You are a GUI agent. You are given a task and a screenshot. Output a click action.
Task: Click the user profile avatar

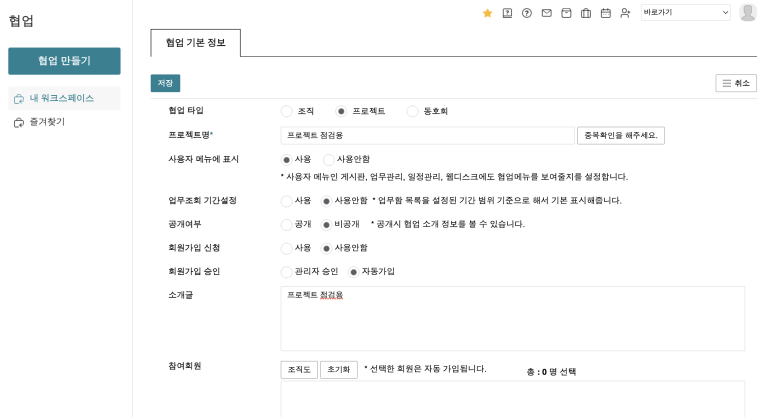(x=747, y=13)
